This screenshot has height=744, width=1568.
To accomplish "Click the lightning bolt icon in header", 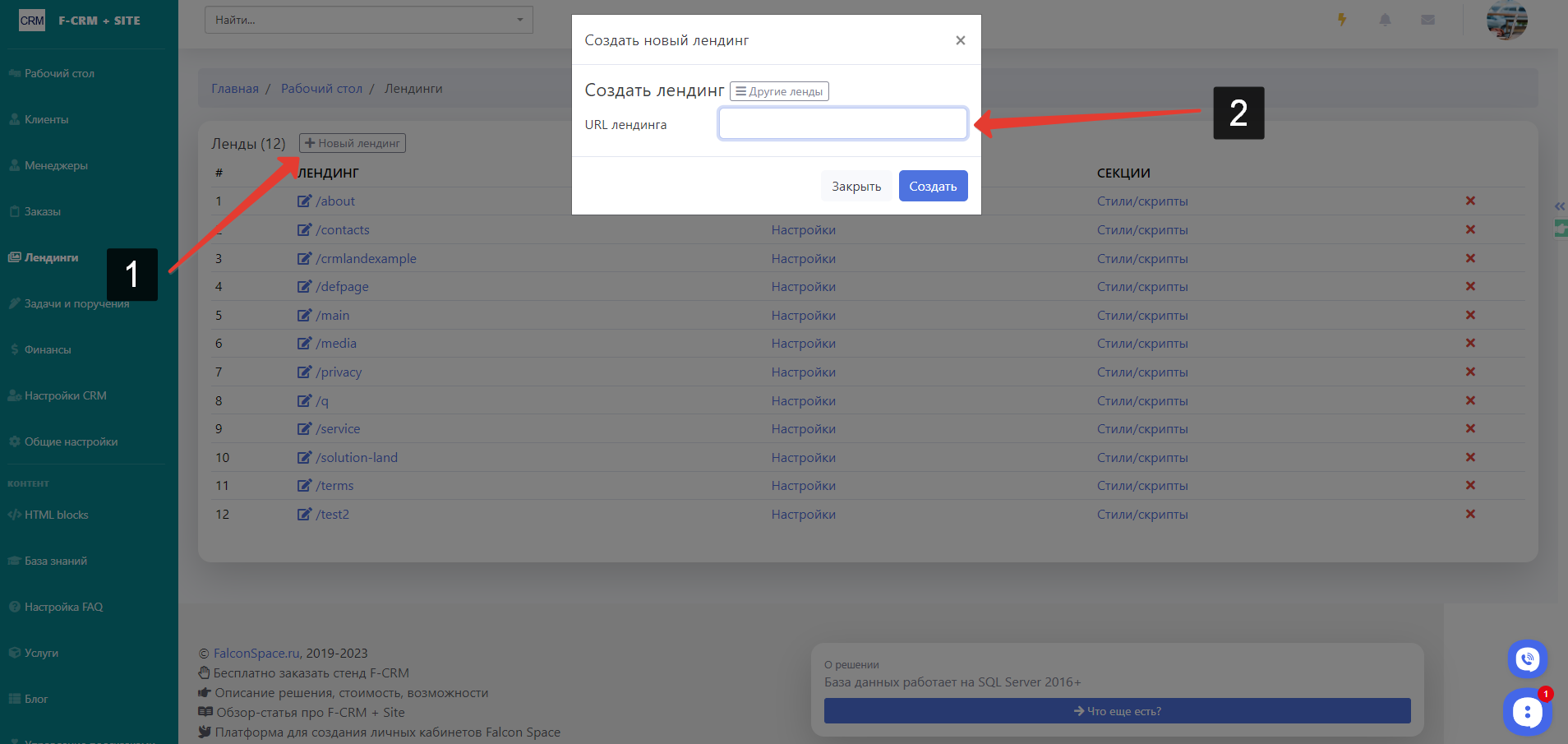I will point(1342,20).
